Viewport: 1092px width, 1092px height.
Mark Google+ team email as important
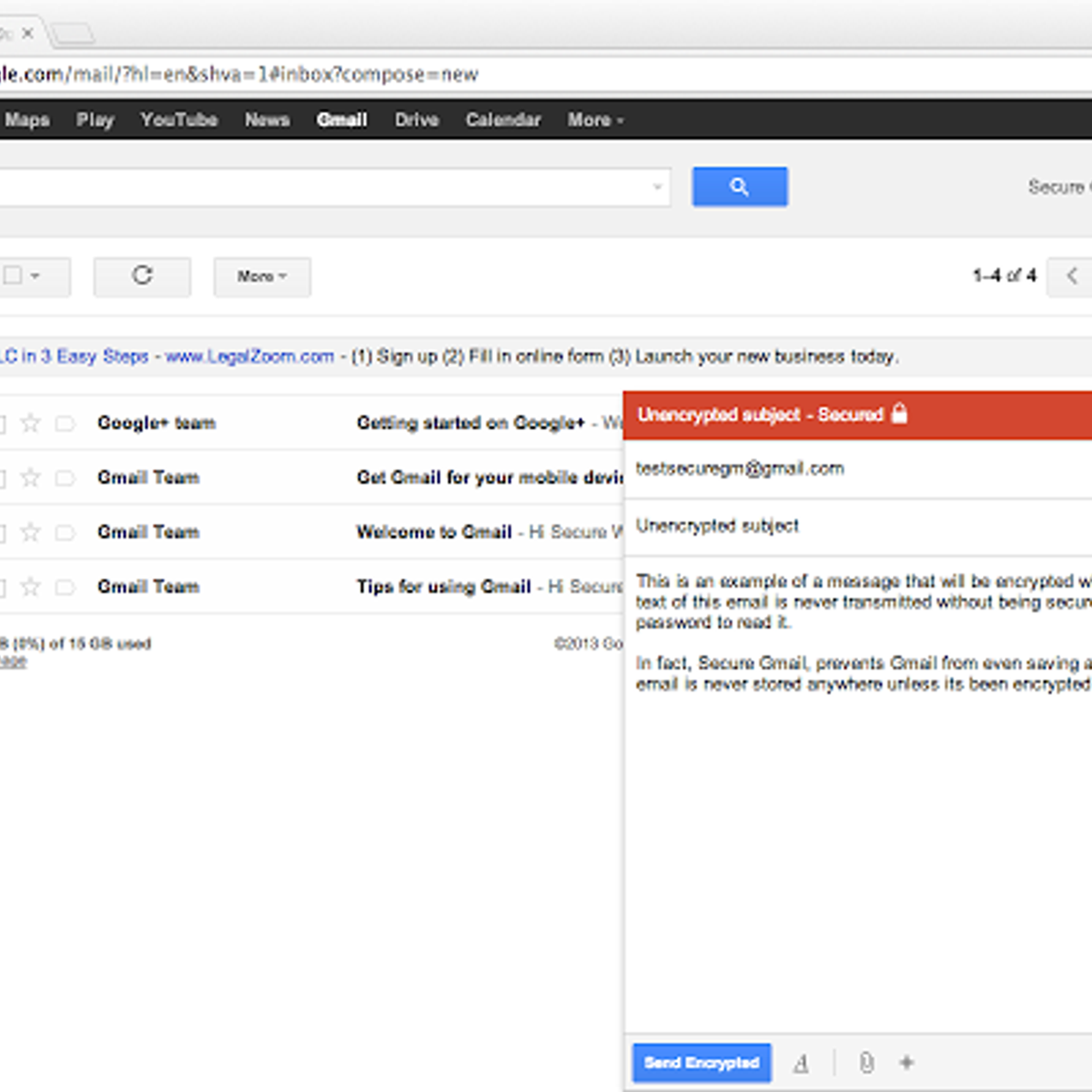(65, 423)
